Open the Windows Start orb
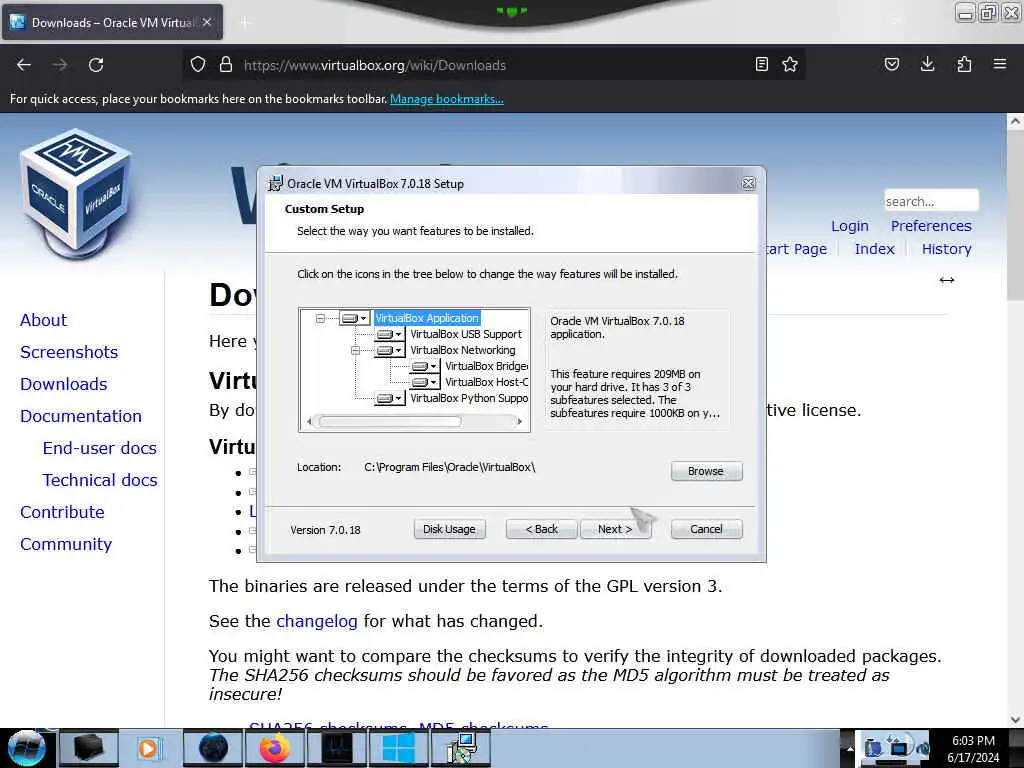Screen dimensions: 1024x768 26,748
